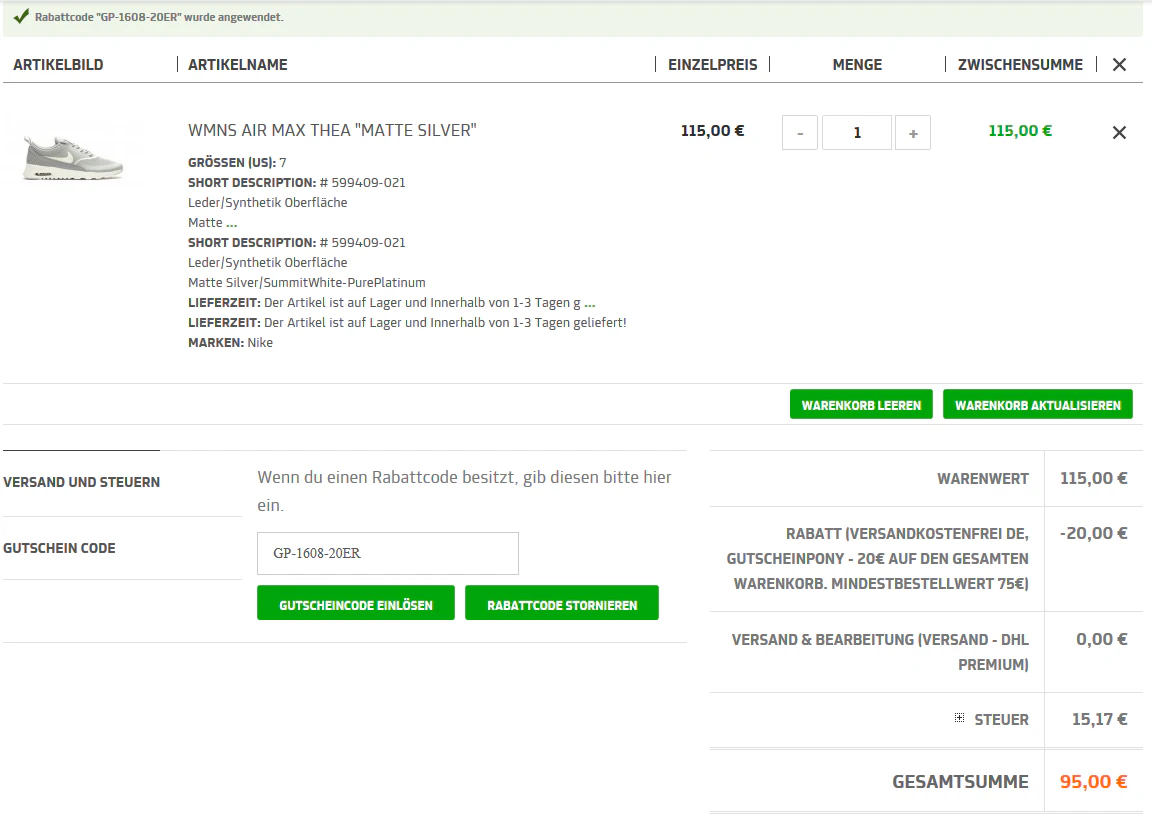Select the discount amount -20,00 €

(x=1093, y=533)
